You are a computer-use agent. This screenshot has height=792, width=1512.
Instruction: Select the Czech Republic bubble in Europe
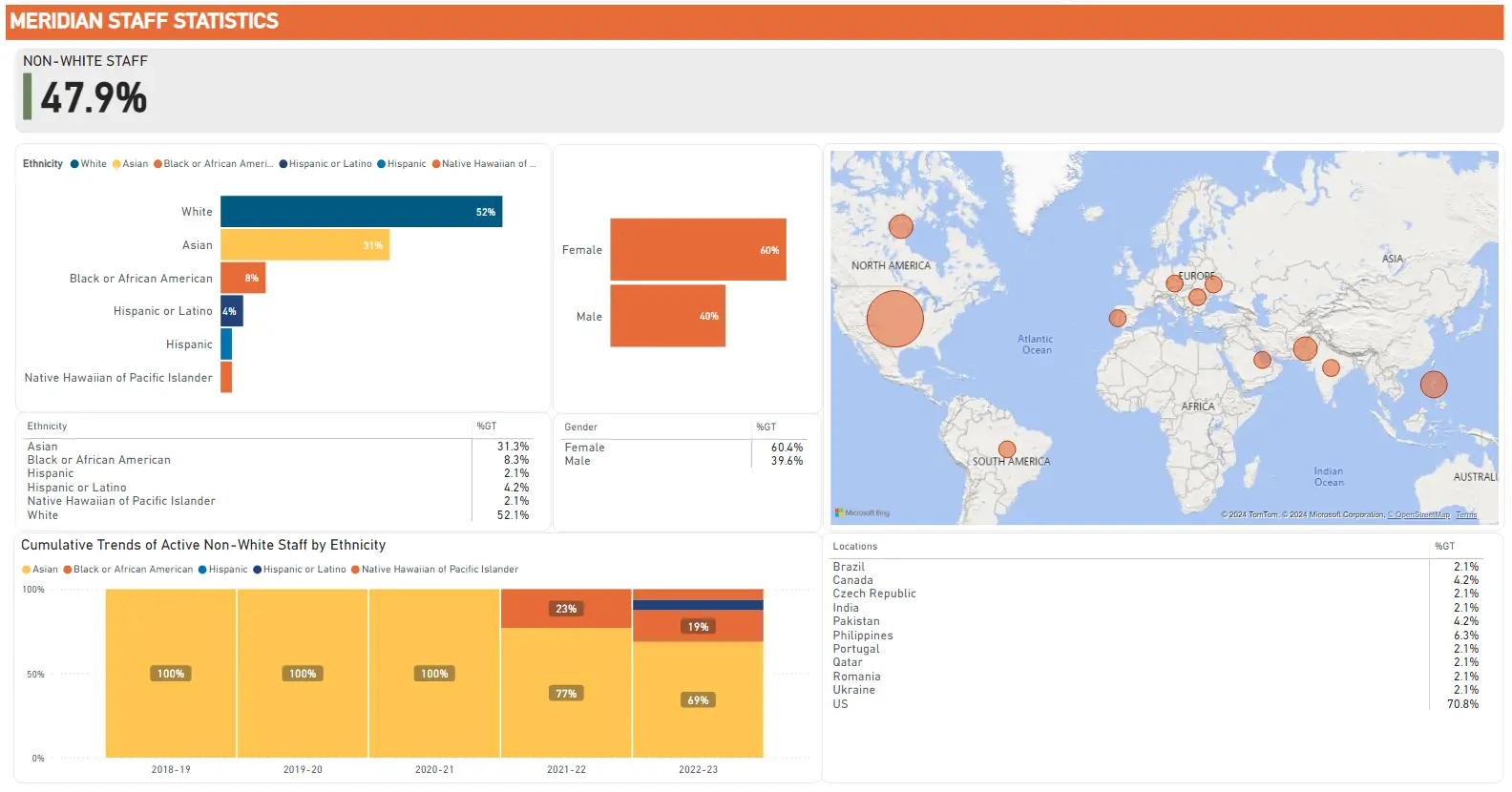(x=1174, y=283)
